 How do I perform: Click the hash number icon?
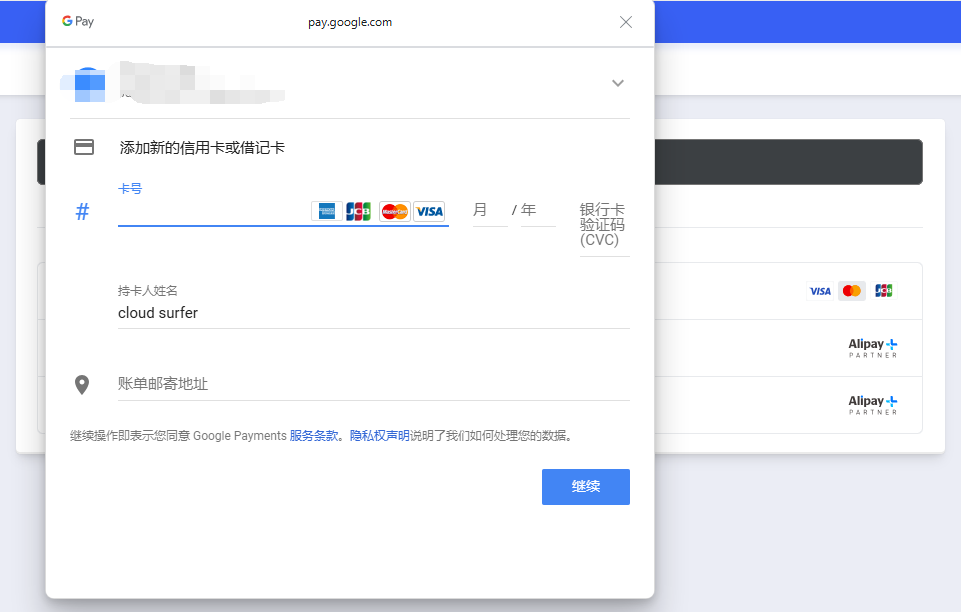(x=82, y=212)
